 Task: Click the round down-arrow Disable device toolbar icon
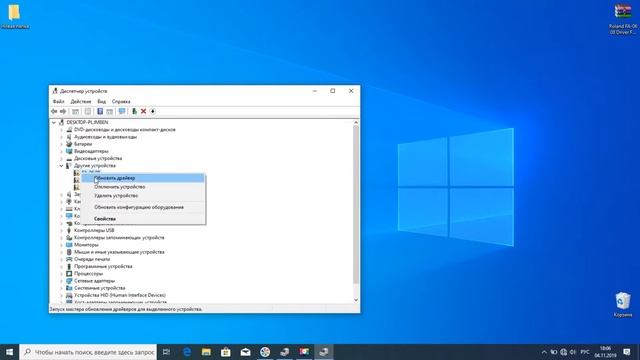pos(153,111)
